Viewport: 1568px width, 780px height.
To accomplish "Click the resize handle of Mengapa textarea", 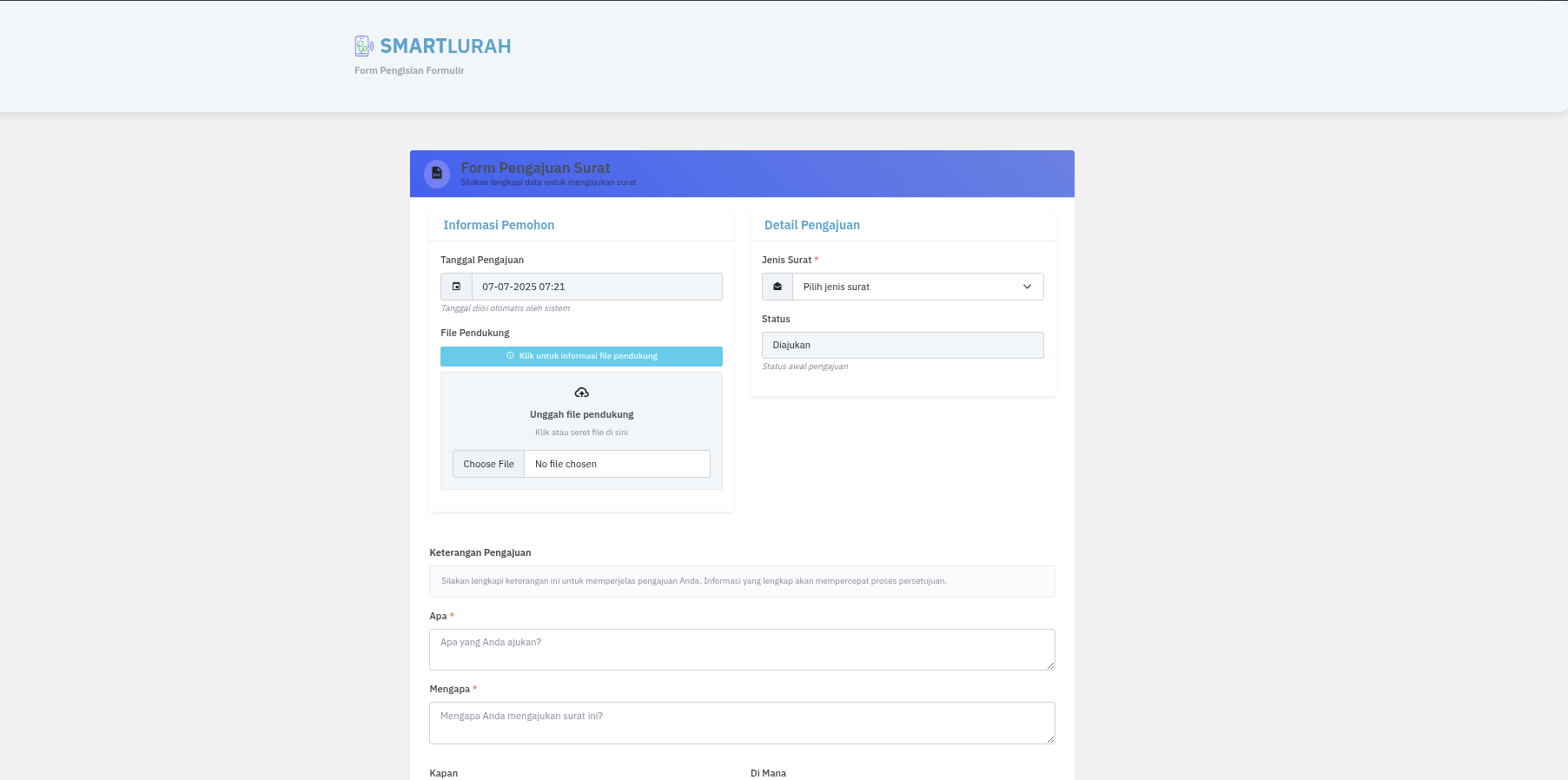I will (x=1050, y=739).
